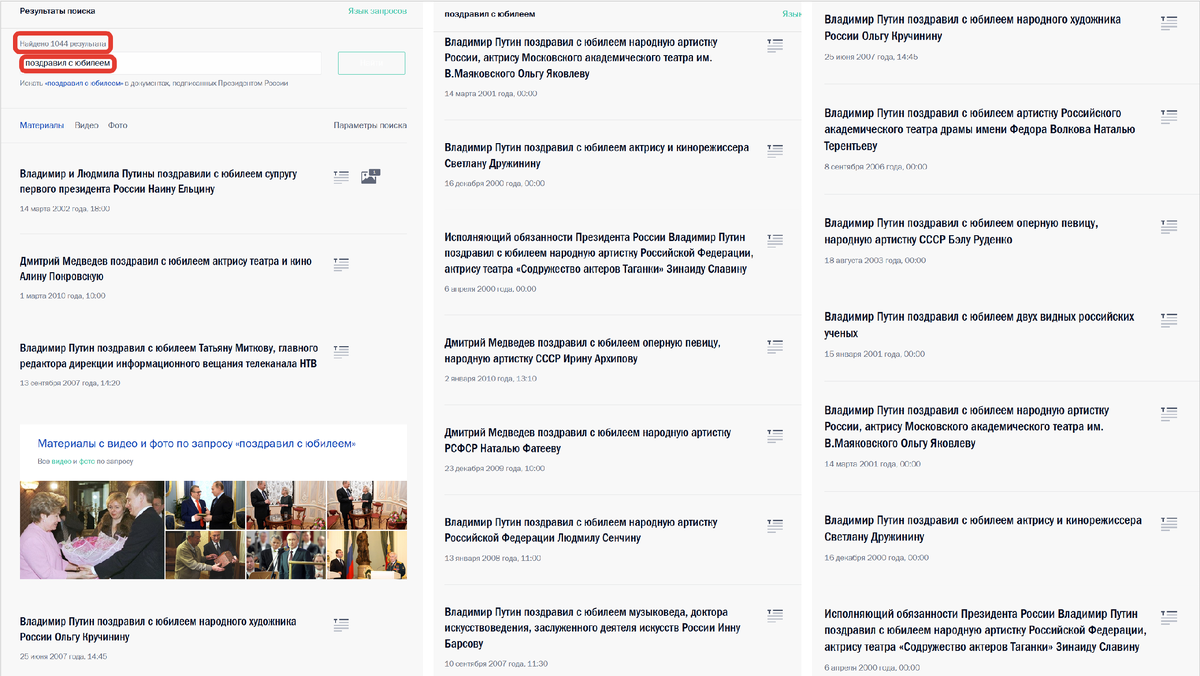Viewport: 1200px width, 676px height.
Task: Open text summary icon for Наина Ельцина result
Action: click(x=341, y=176)
